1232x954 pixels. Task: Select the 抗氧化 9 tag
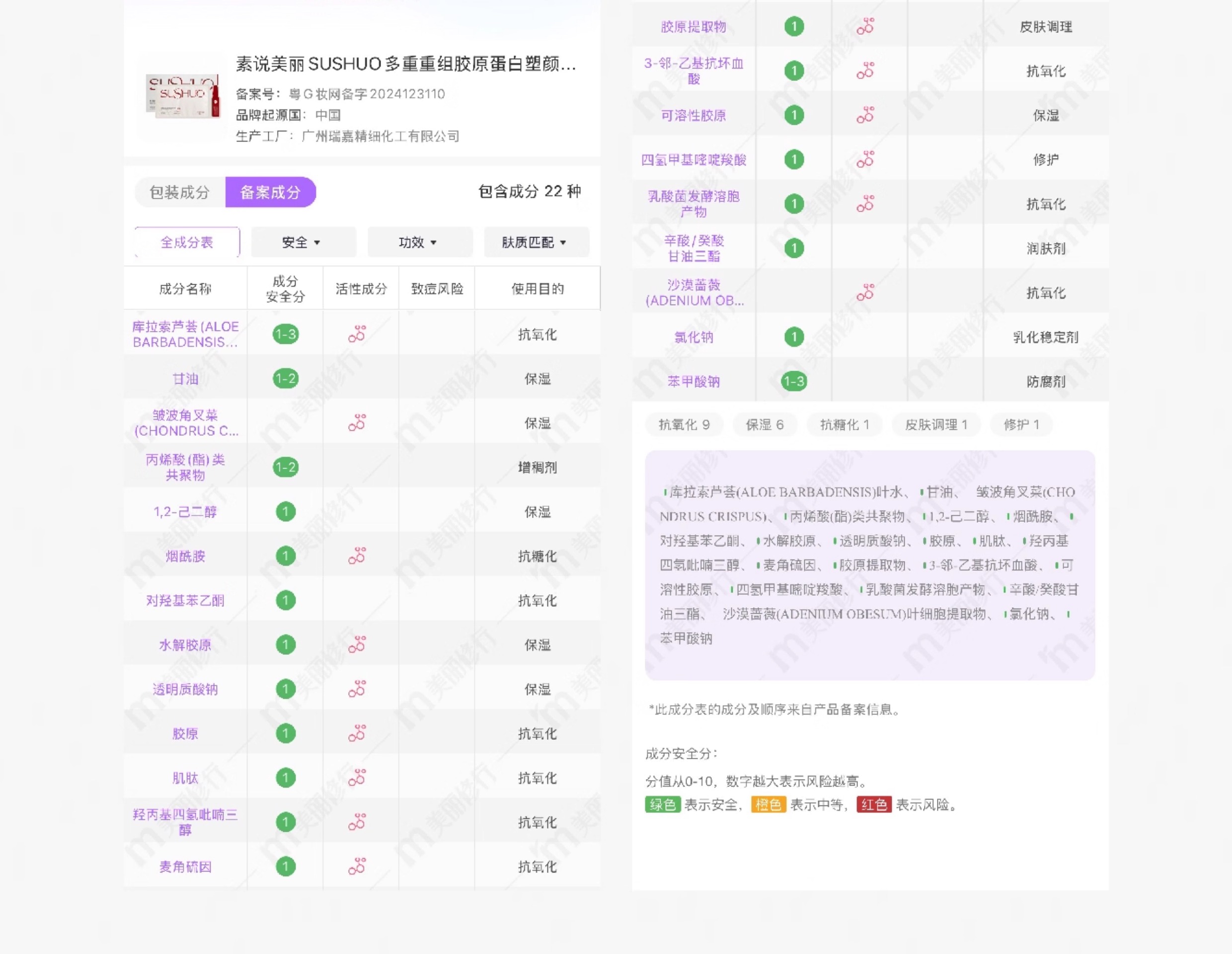pos(684,425)
